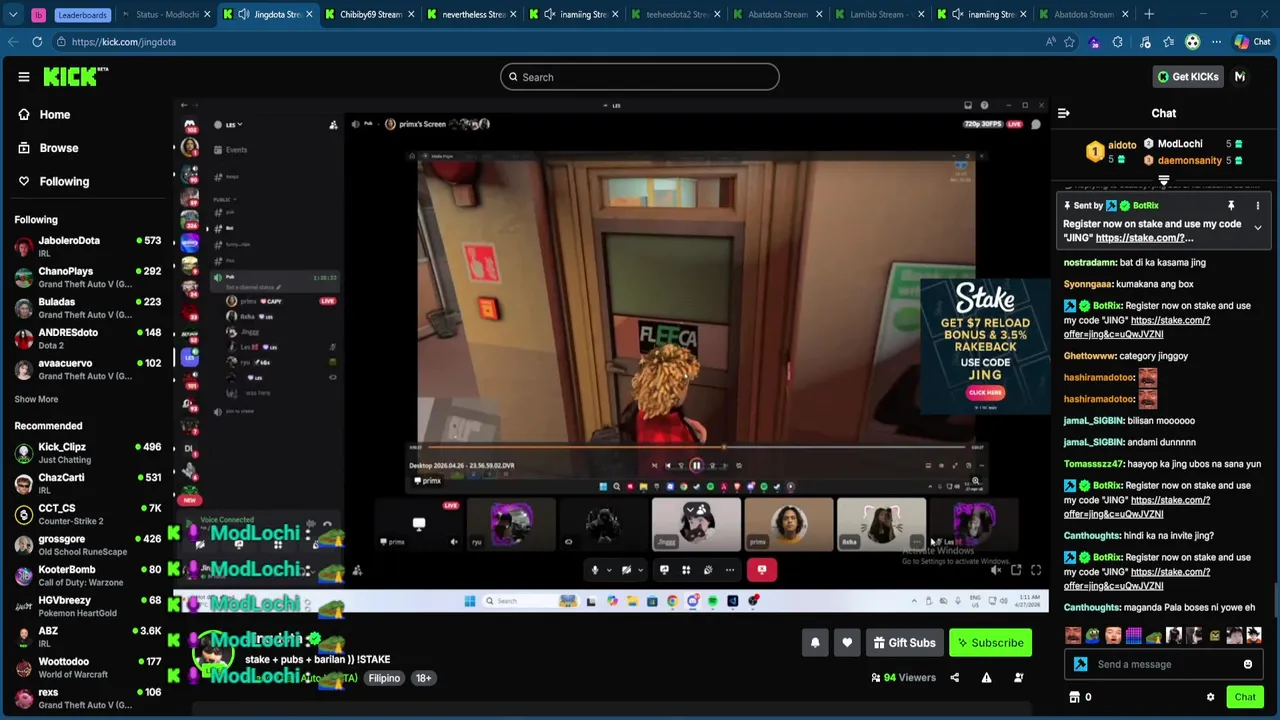Click the Filipino tag
The width and height of the screenshot is (1280, 720).
click(x=384, y=678)
